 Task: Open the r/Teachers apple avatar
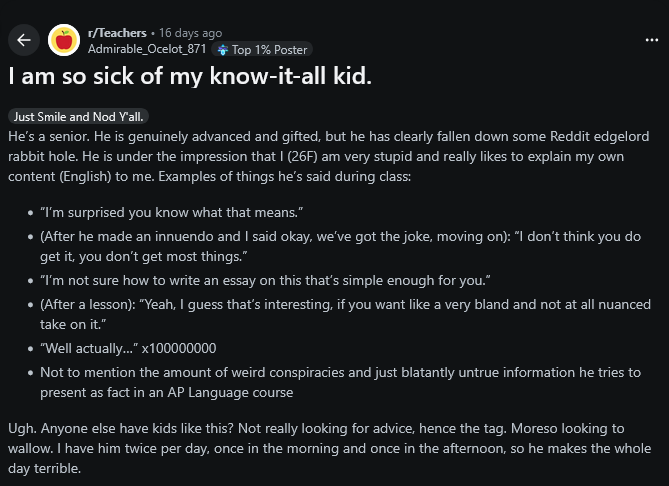click(x=65, y=40)
